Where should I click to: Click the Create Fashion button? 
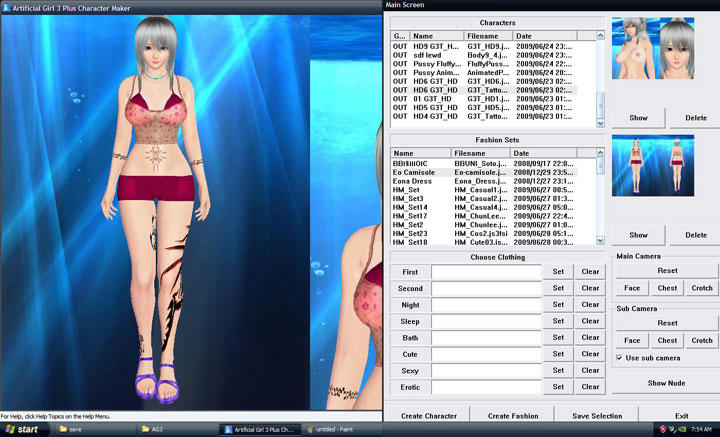[x=513, y=415]
